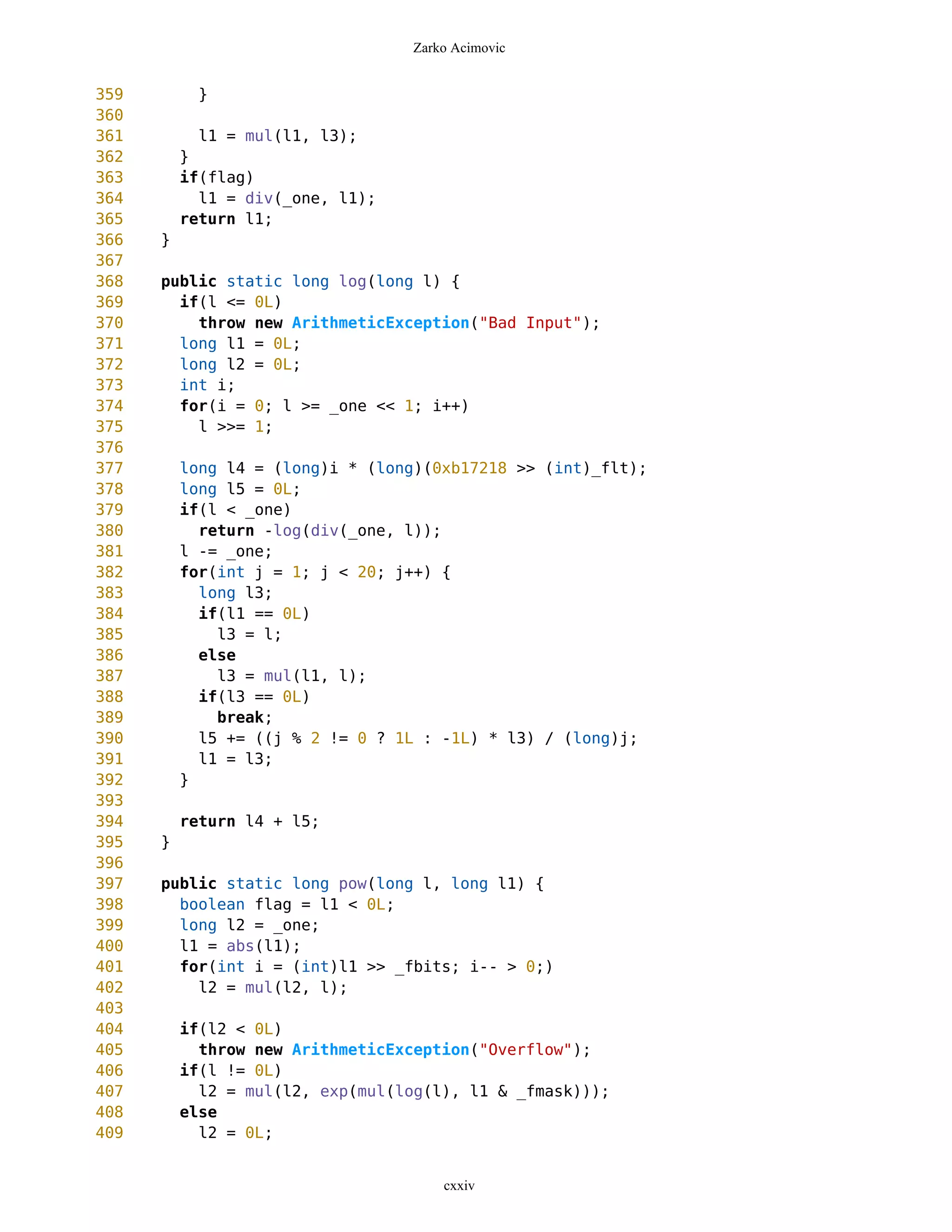Click line number 376
This screenshot has width=952, height=1232.
pyautogui.click(x=109, y=447)
